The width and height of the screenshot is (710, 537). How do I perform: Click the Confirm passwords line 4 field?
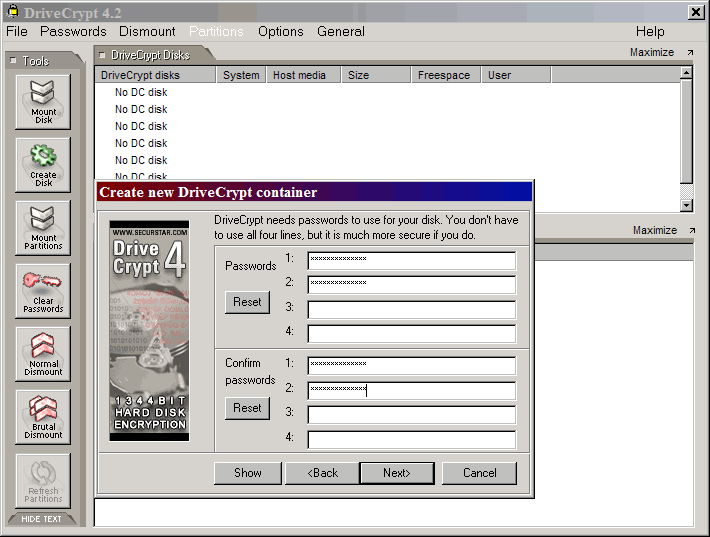coord(411,440)
